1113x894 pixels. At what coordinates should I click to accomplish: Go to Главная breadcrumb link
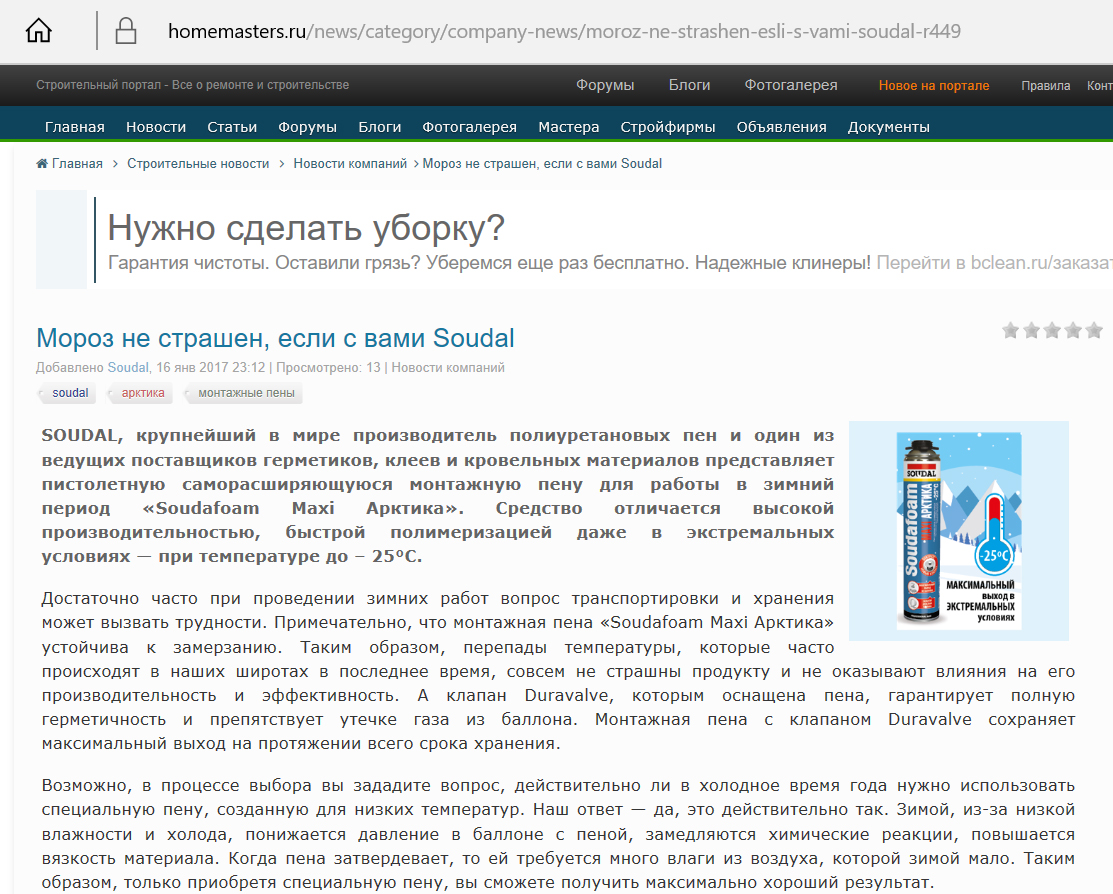coord(77,163)
